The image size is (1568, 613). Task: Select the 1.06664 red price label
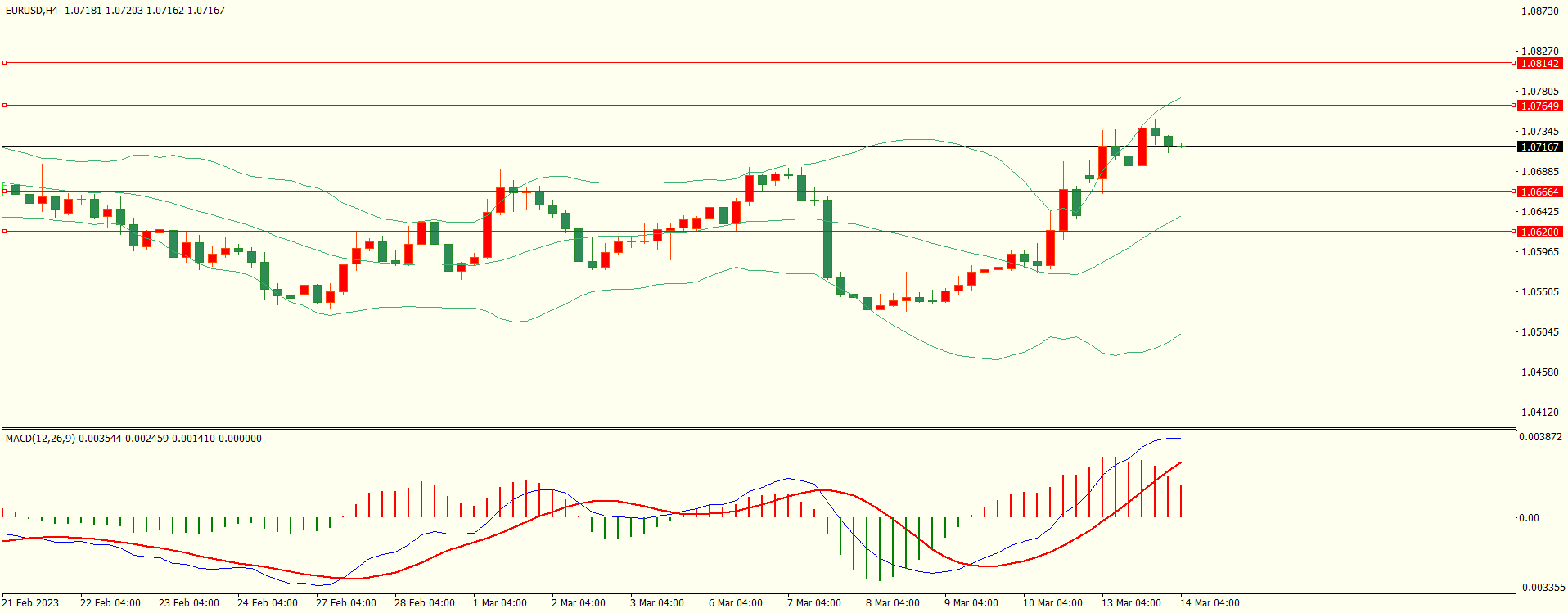click(1539, 192)
